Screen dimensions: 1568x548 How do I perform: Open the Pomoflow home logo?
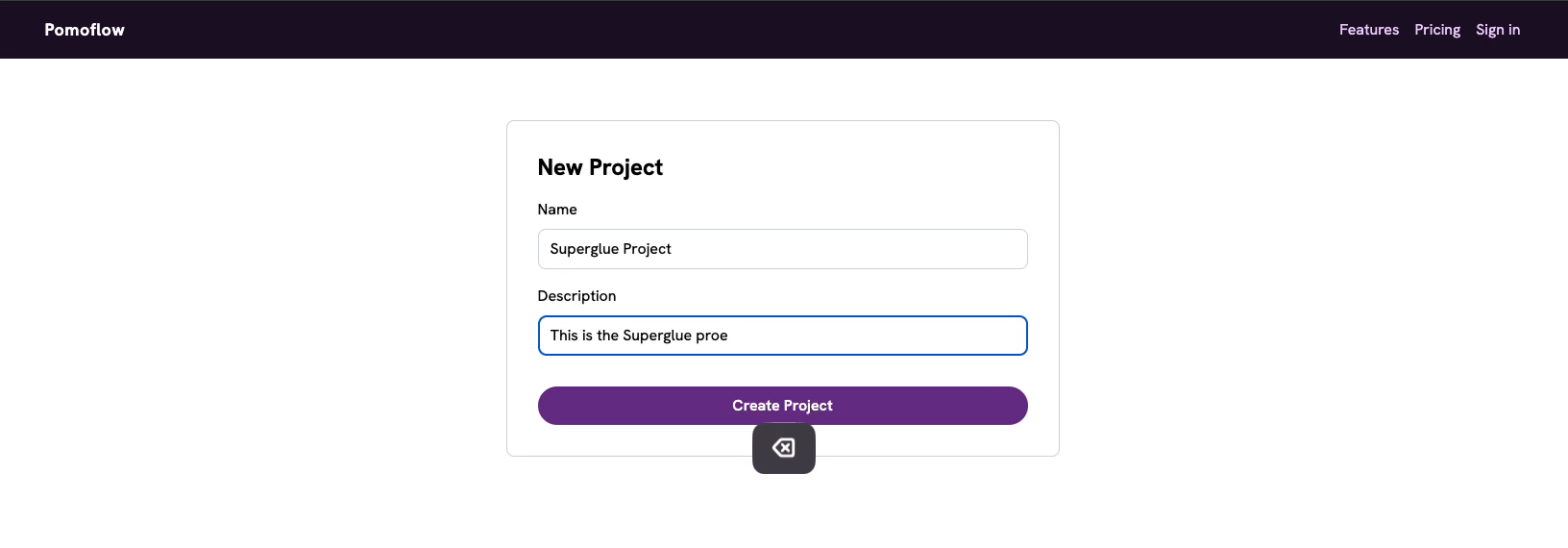tap(85, 30)
